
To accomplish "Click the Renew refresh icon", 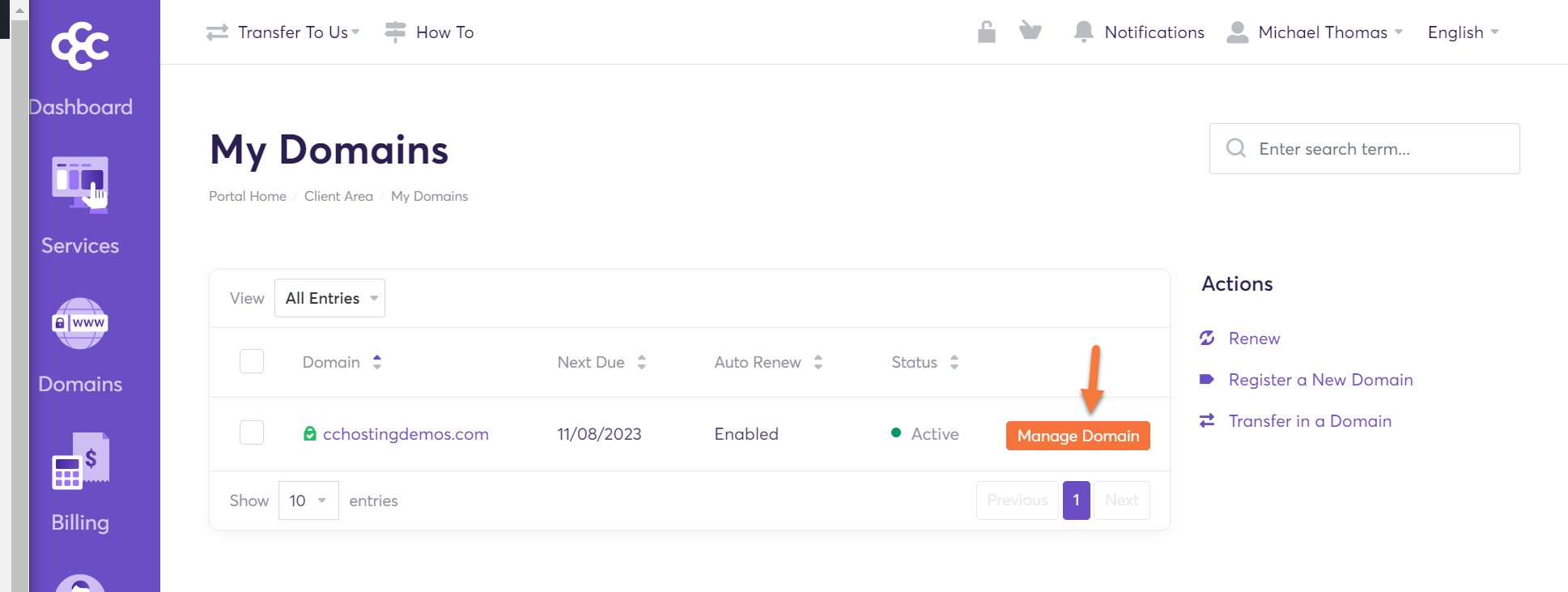I will coord(1207,339).
